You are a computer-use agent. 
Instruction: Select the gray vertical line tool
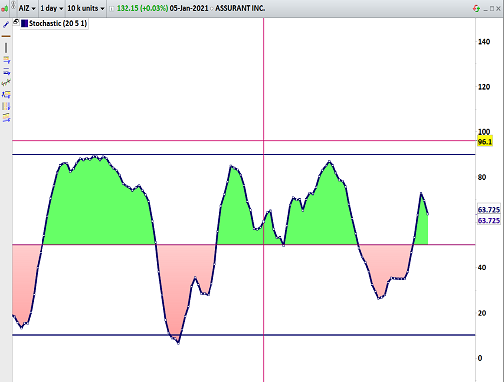(6, 48)
